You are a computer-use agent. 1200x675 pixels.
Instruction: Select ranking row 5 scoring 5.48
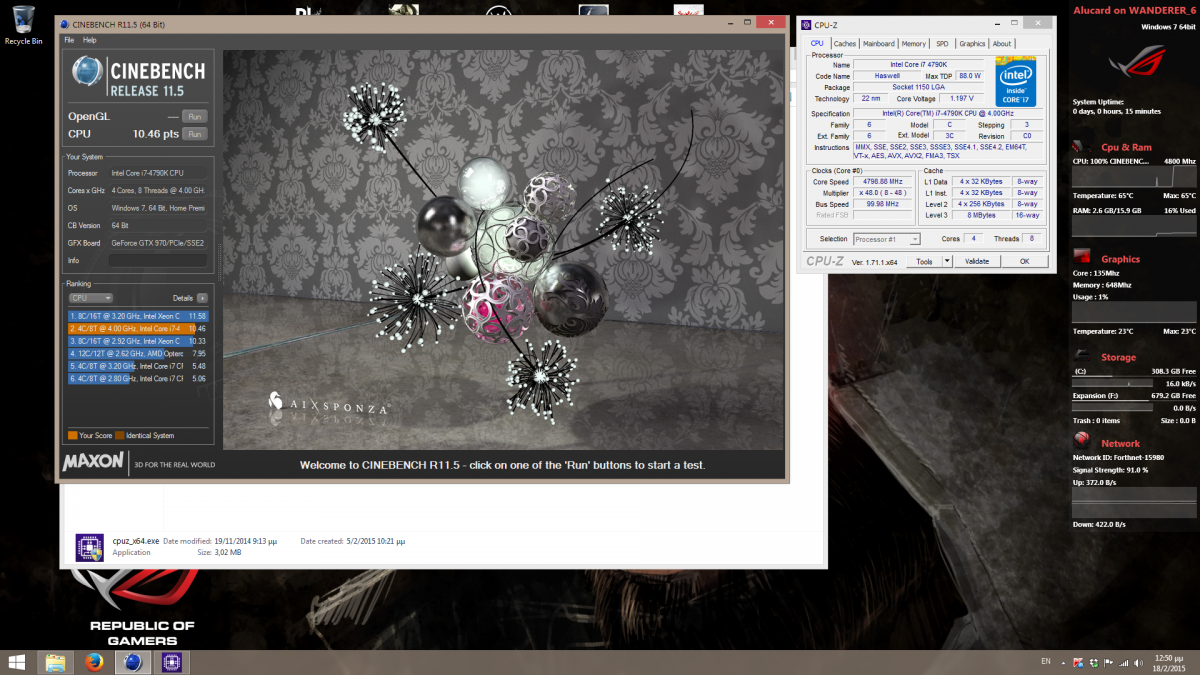[138, 366]
